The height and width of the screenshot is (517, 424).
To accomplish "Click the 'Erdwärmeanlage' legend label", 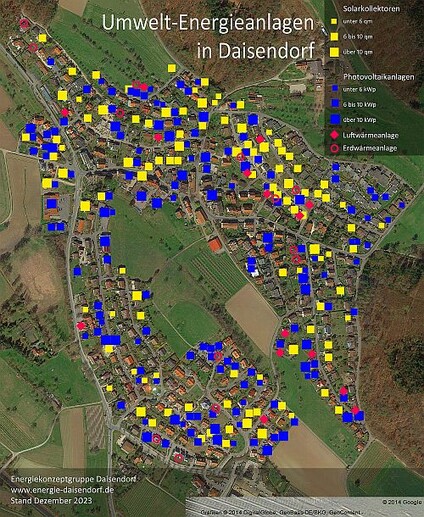I will [370, 148].
